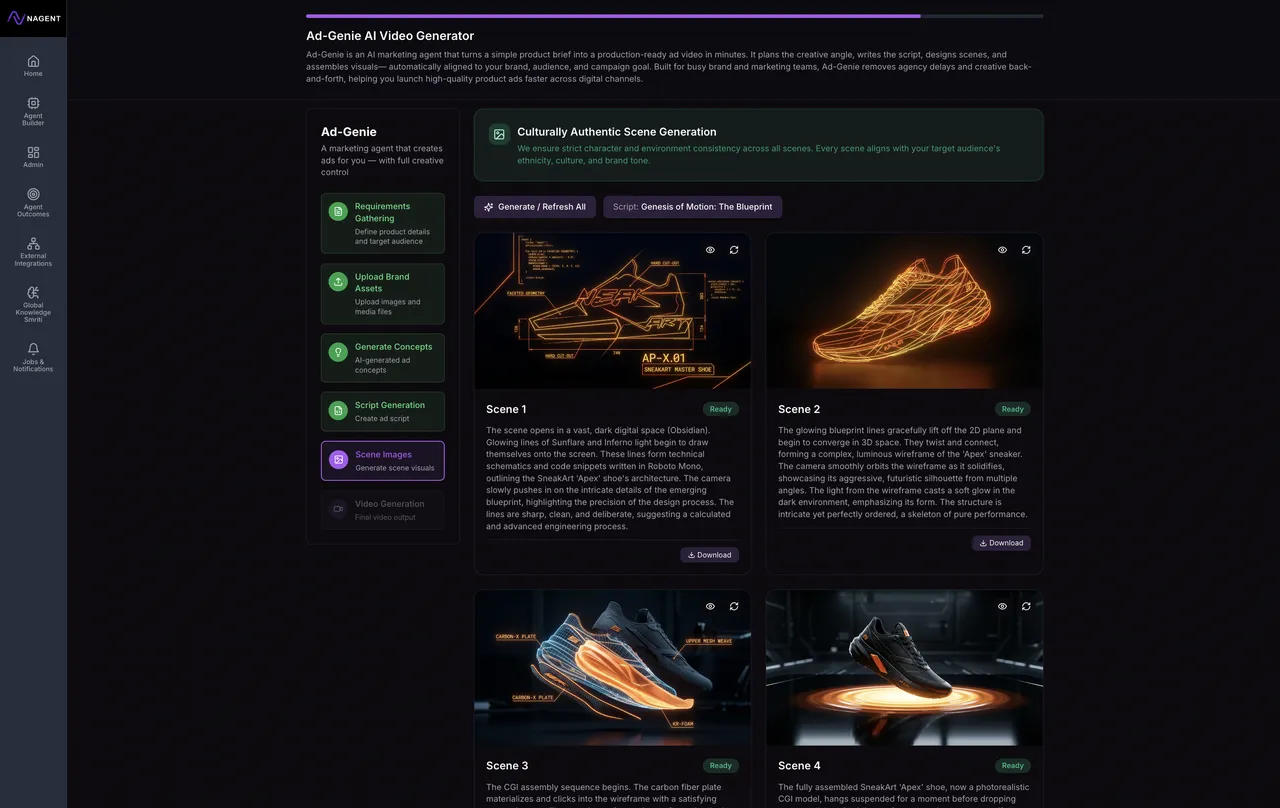The width and height of the screenshot is (1280, 808).
Task: Open the Generate Concepts step
Action: point(383,358)
